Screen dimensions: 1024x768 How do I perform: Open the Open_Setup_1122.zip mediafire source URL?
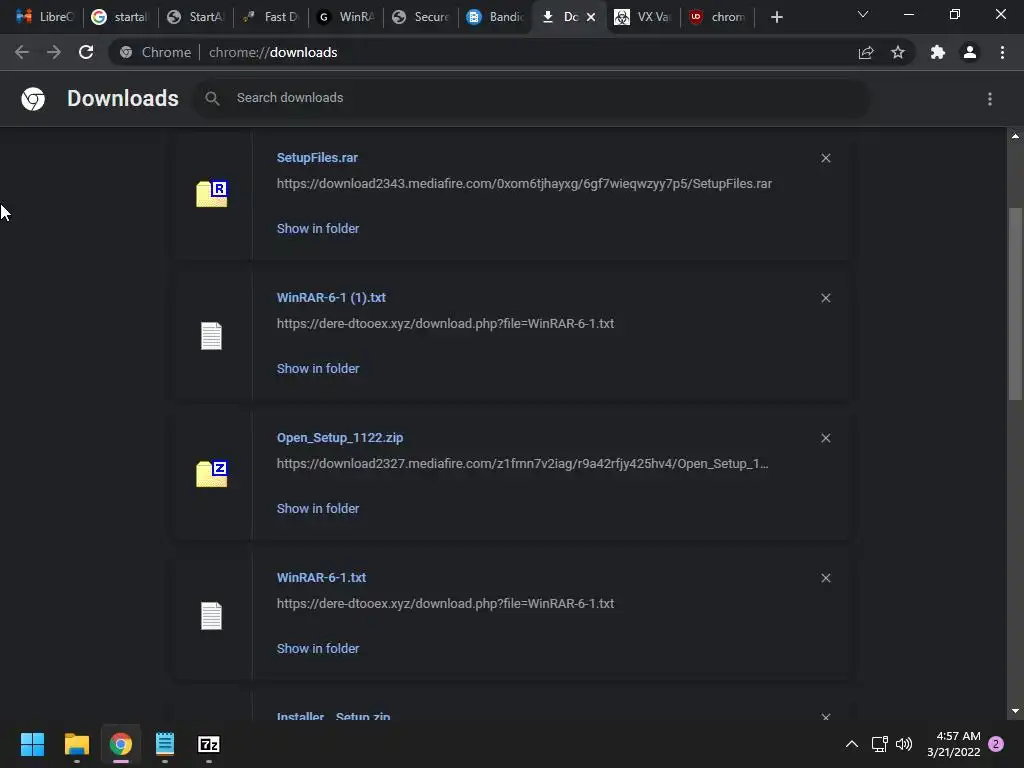pos(522,464)
